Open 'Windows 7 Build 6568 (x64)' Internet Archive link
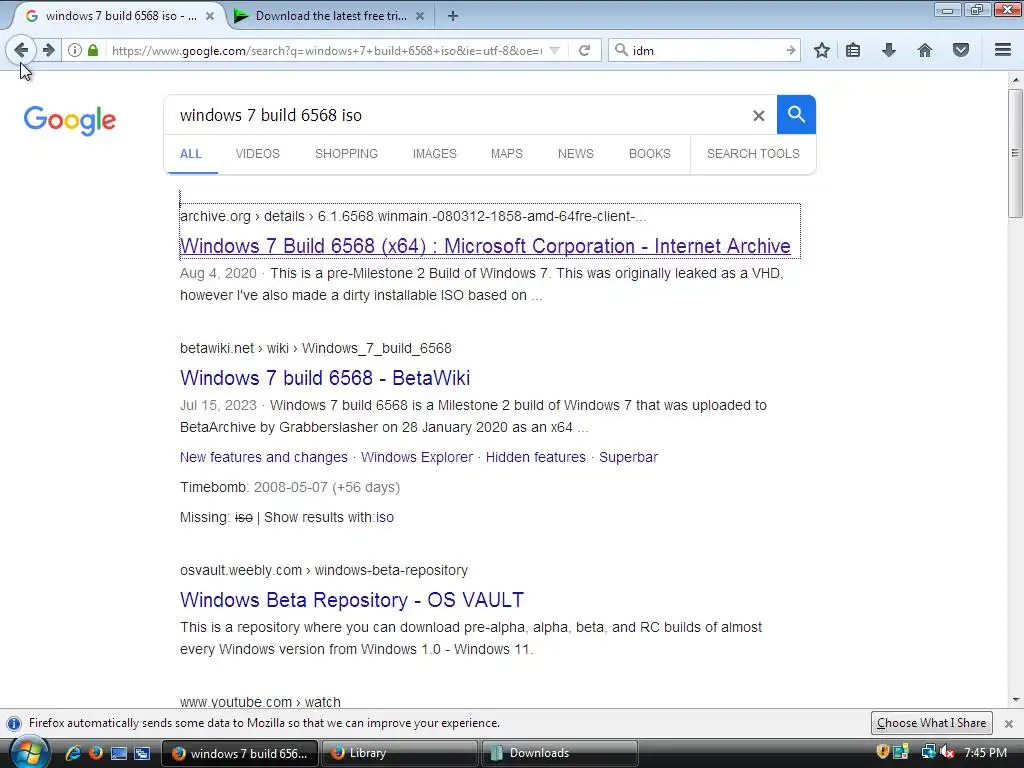This screenshot has width=1024, height=768. click(485, 246)
